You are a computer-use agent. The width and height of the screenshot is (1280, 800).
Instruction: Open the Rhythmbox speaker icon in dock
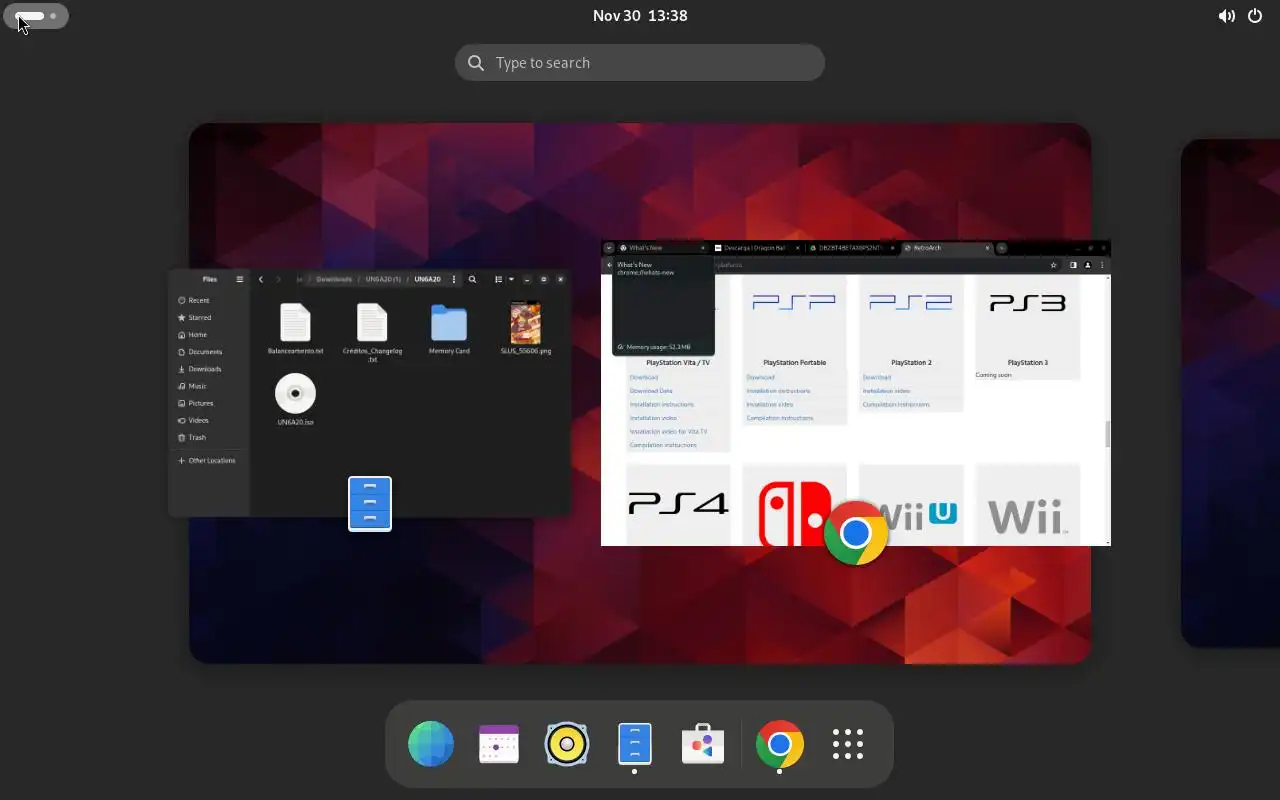567,745
